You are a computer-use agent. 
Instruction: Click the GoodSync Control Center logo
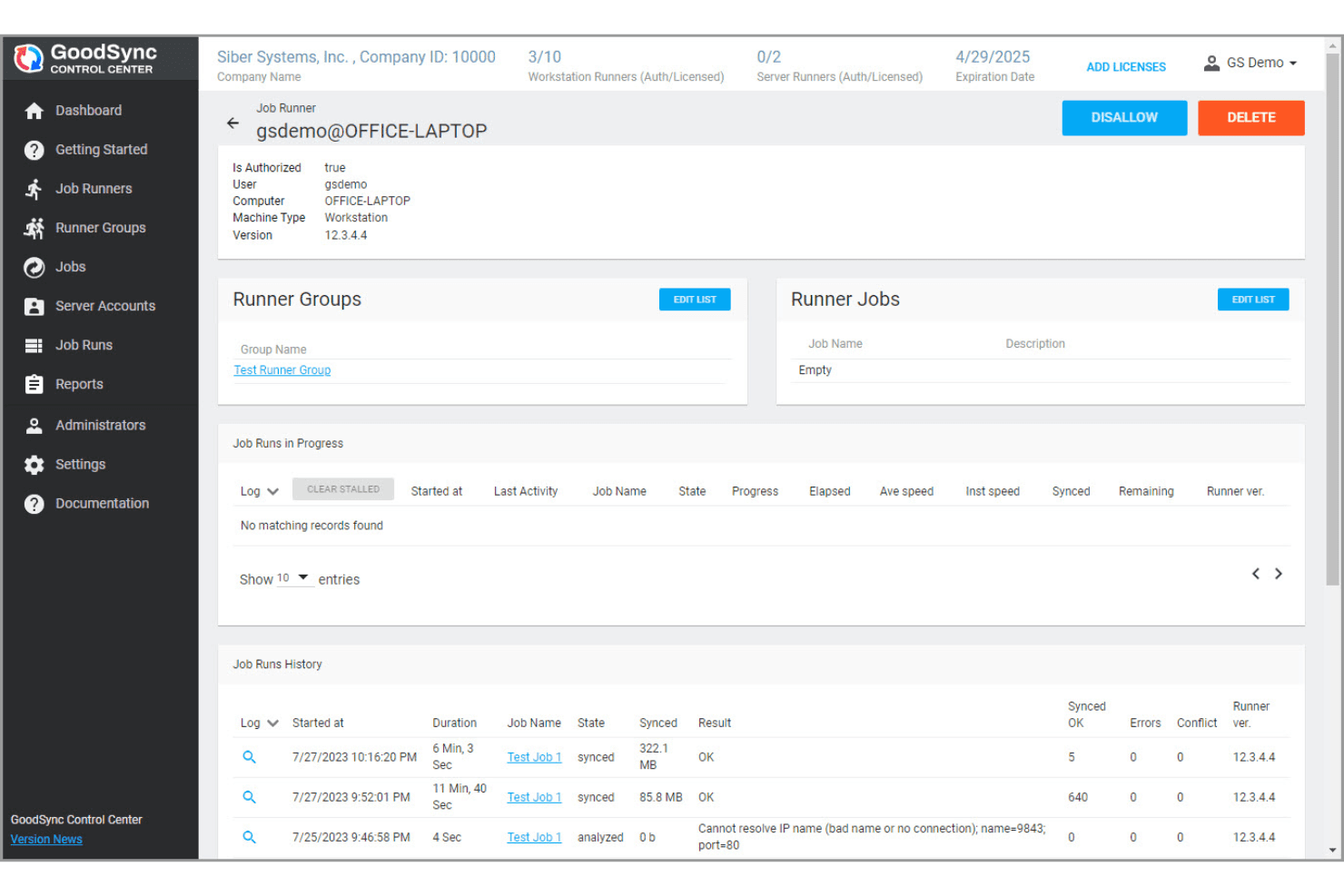[x=86, y=58]
